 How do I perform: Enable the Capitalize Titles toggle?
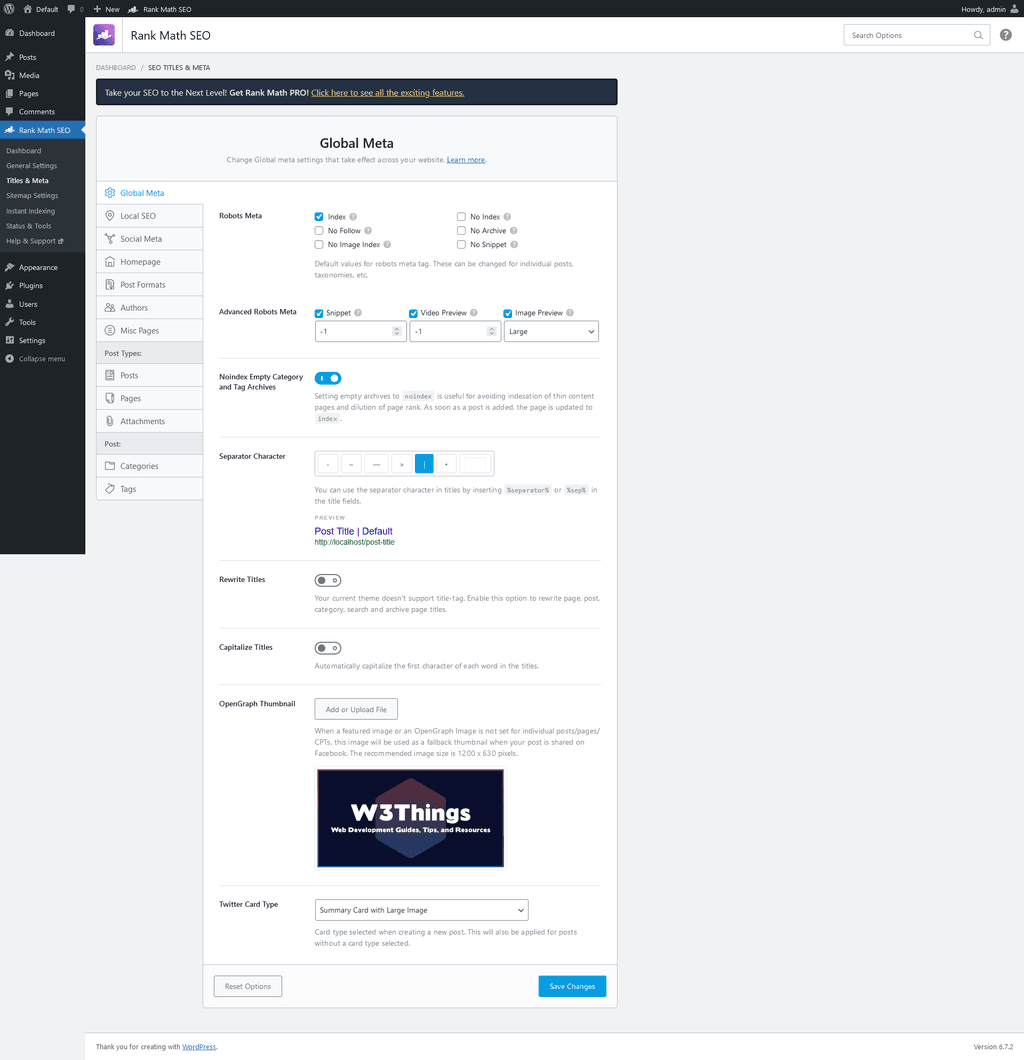pos(328,648)
